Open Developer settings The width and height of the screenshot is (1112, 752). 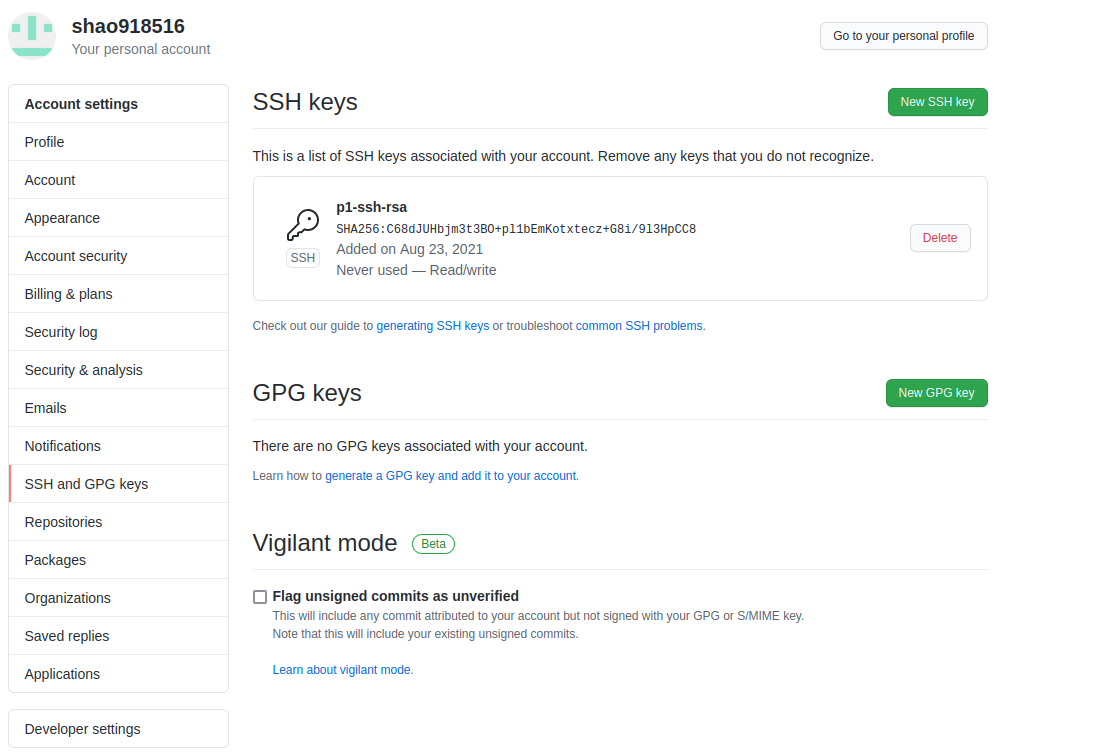coord(118,729)
